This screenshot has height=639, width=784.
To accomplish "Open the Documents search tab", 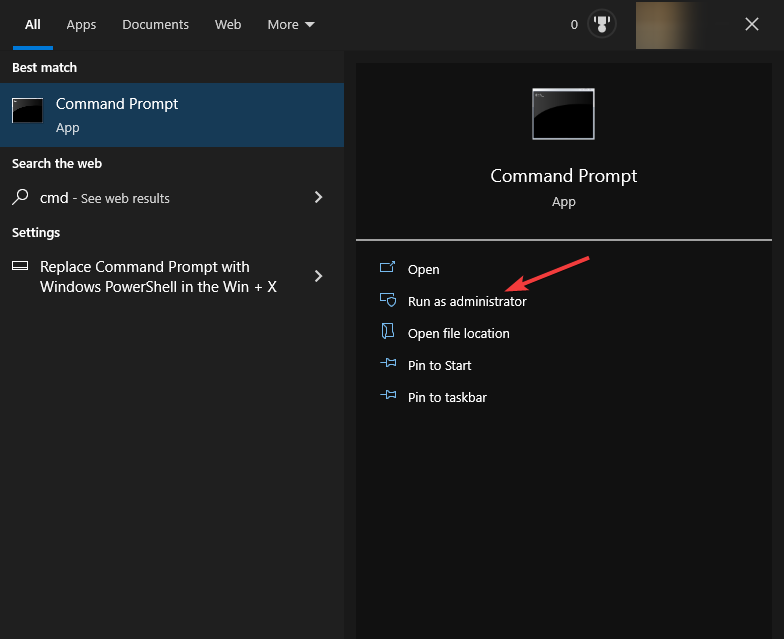I will click(156, 24).
